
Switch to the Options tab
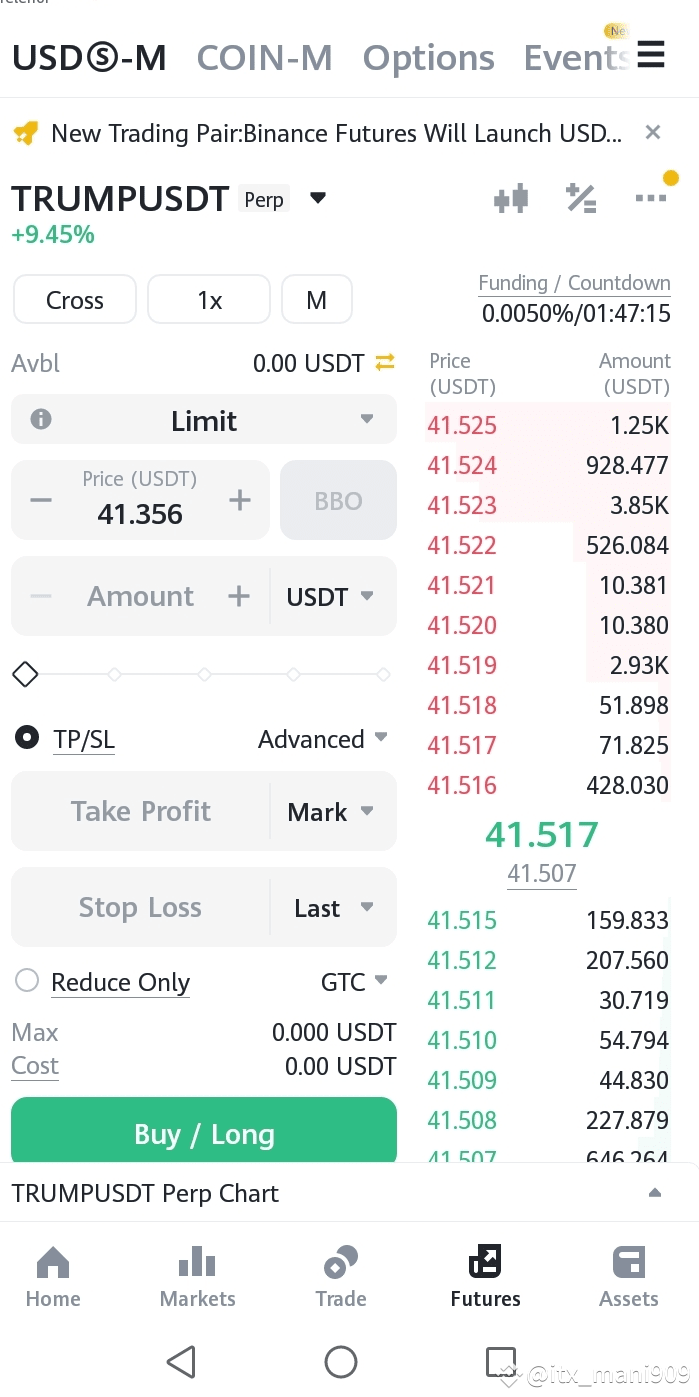click(x=428, y=58)
